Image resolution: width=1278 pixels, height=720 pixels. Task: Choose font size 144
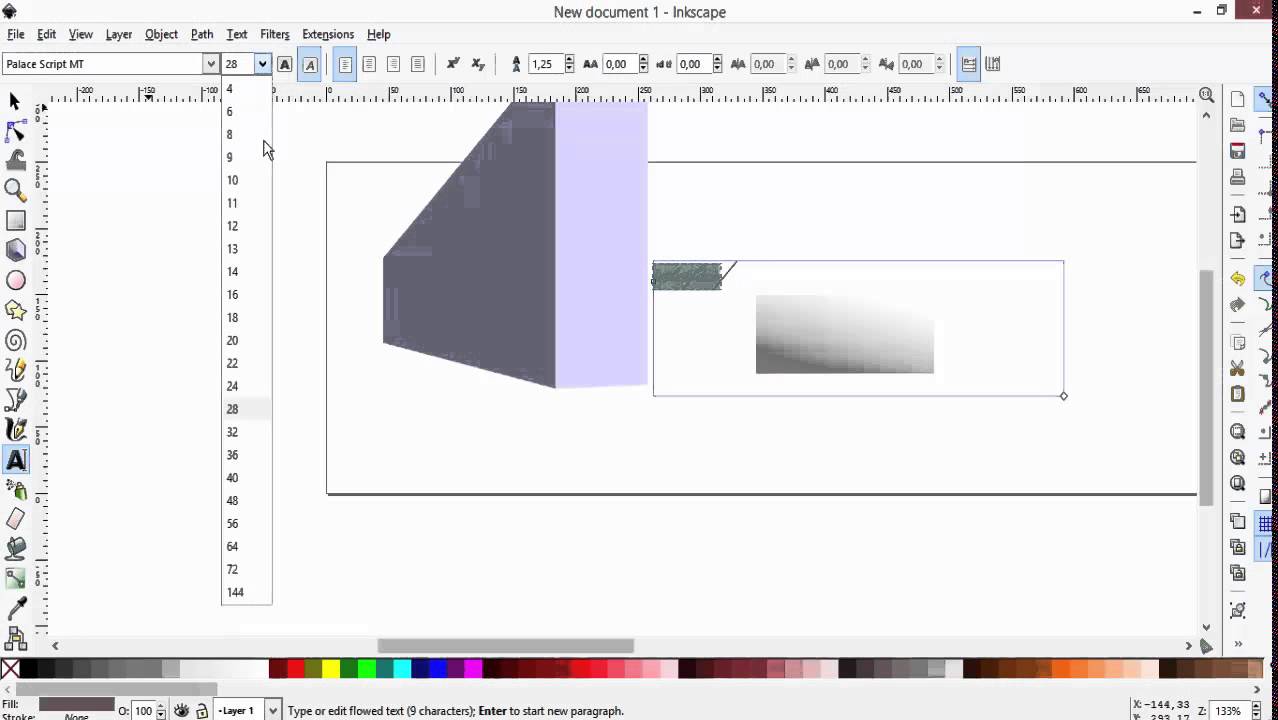(x=246, y=592)
